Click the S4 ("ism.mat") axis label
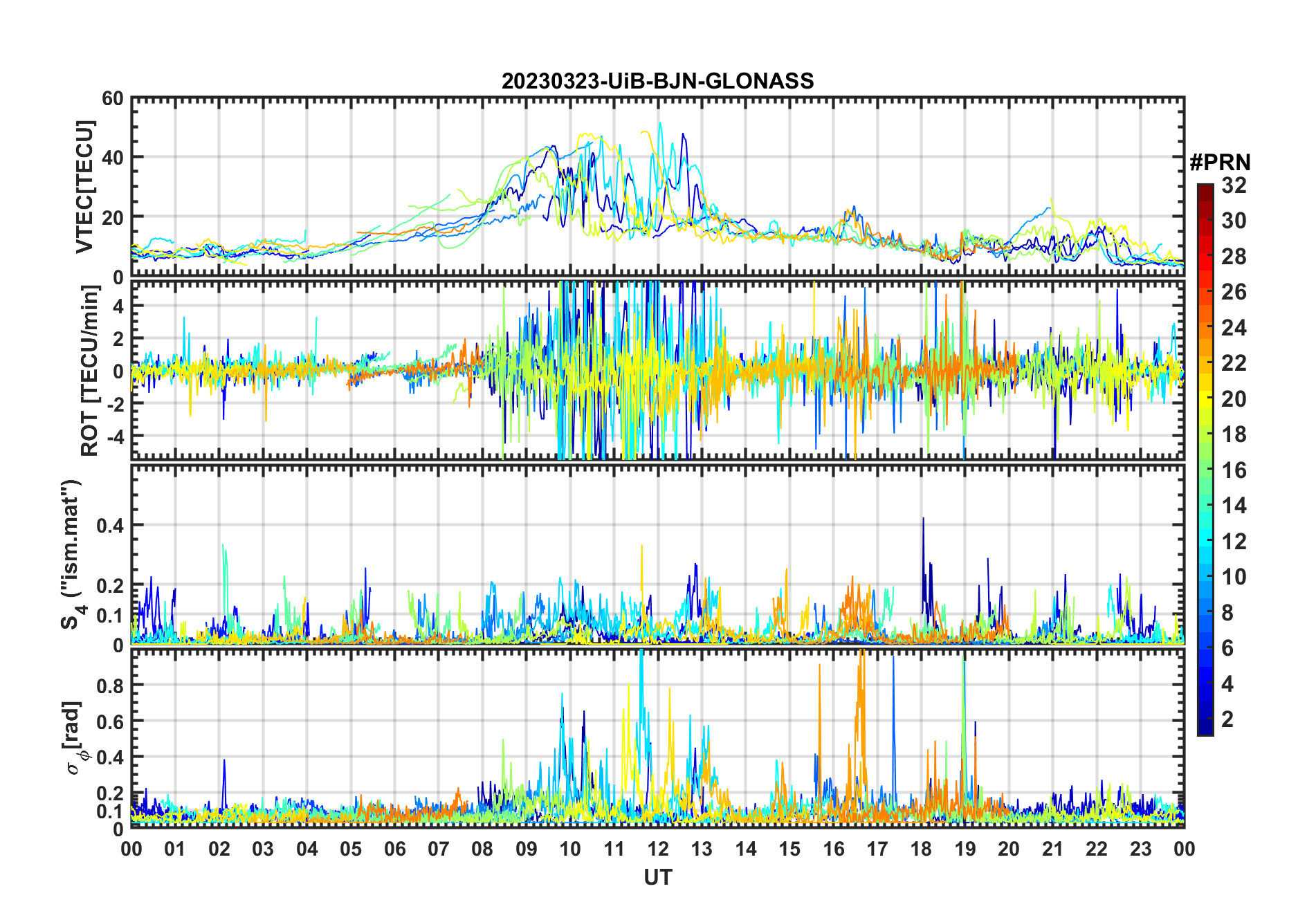The image size is (1316, 920). [71, 554]
